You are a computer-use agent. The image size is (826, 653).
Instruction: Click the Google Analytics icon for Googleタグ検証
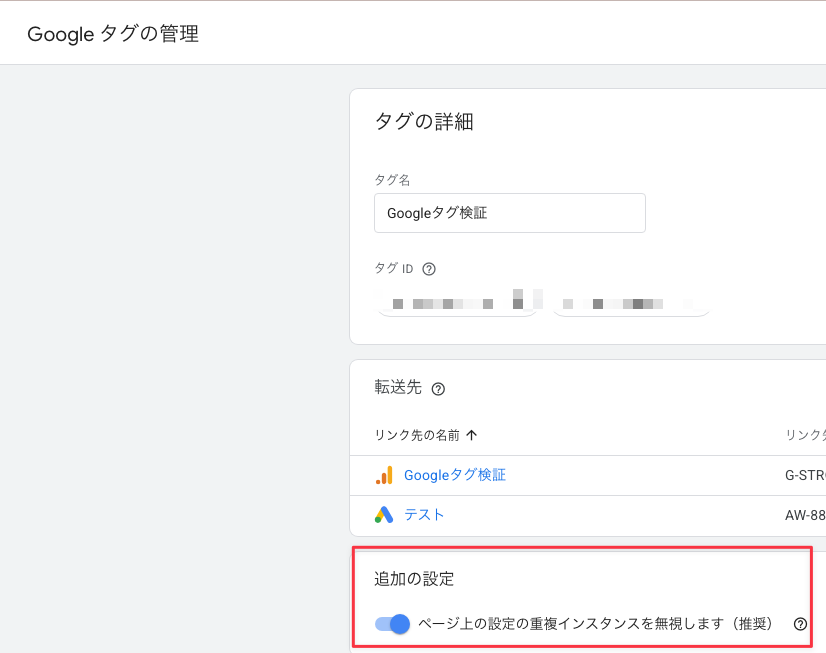384,475
